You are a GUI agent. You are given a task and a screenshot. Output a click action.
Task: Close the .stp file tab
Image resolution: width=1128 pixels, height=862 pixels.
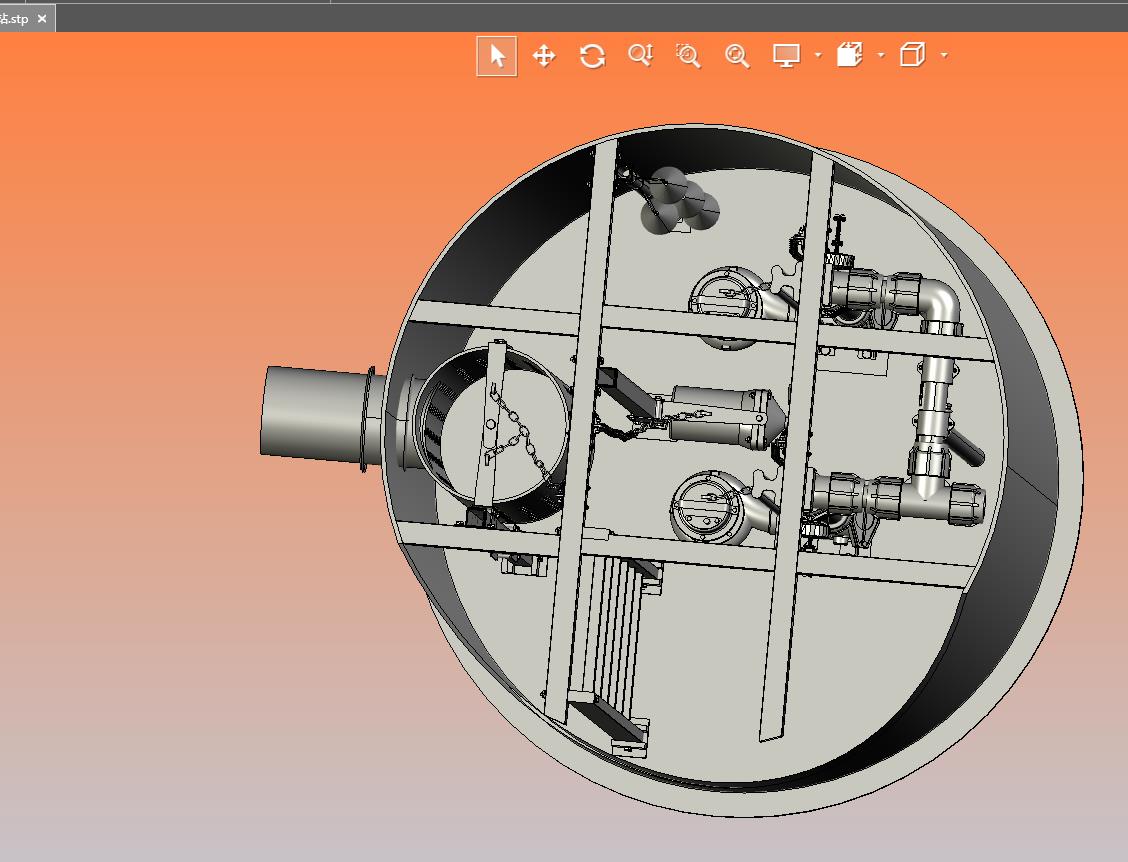tap(42, 19)
